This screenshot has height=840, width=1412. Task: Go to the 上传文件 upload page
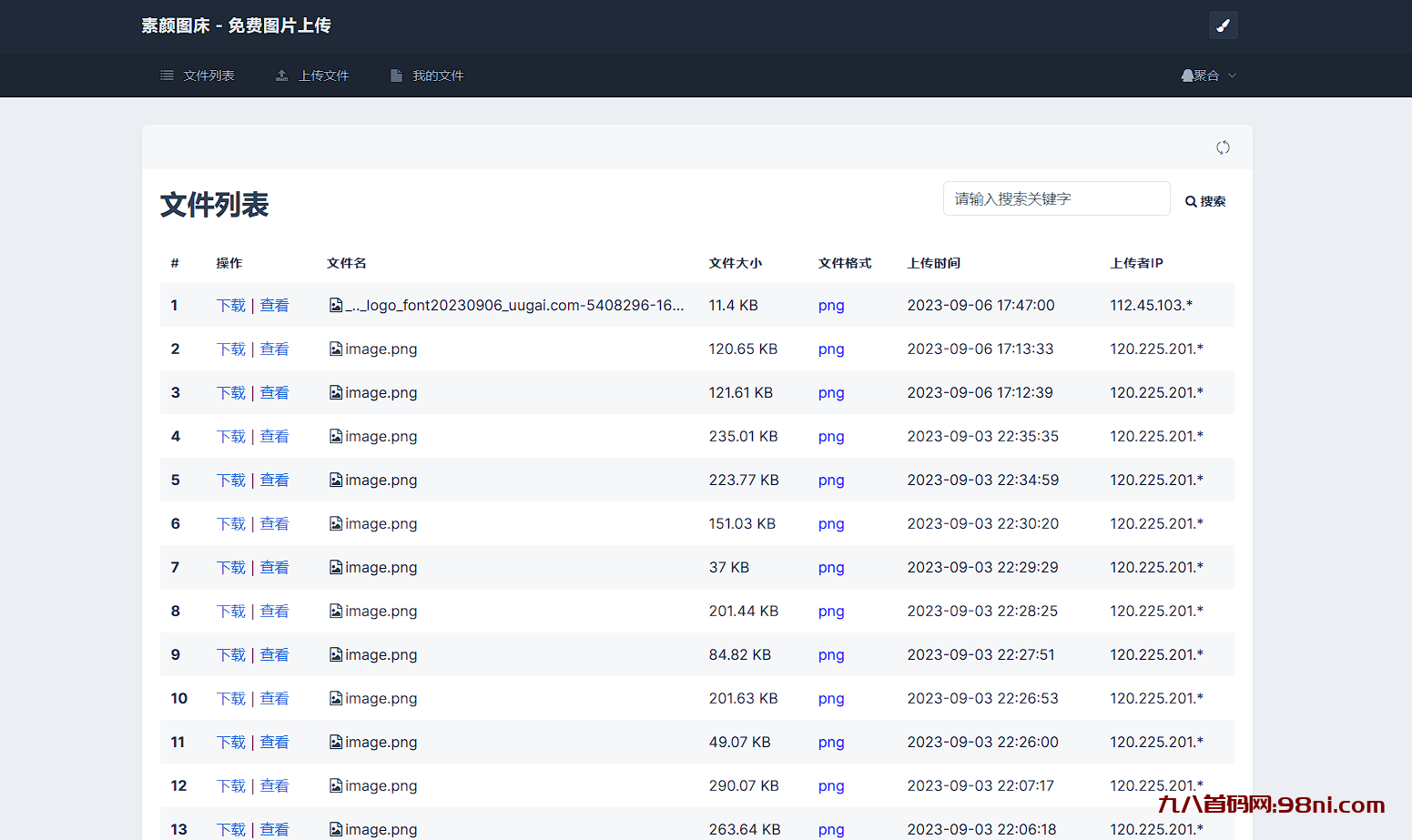click(x=312, y=76)
